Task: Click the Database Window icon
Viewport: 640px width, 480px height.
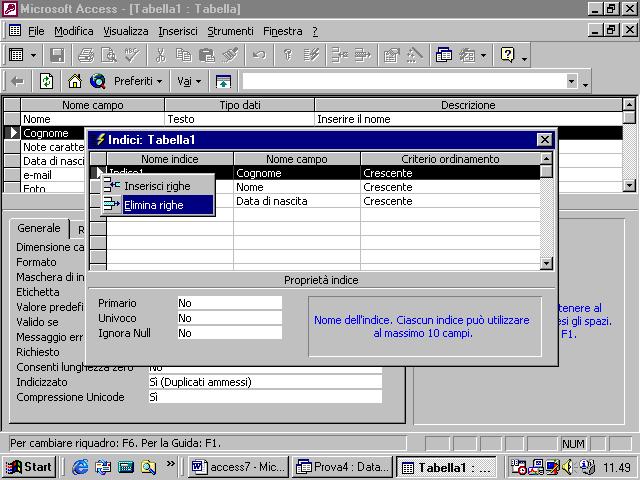Action: click(444, 55)
